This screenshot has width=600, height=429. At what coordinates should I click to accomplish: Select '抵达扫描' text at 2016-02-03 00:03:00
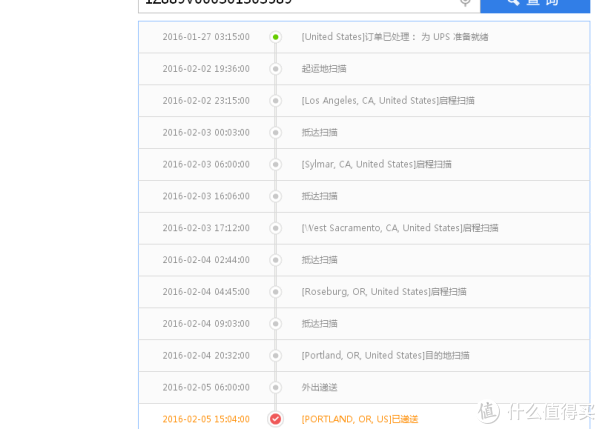pyautogui.click(x=319, y=133)
